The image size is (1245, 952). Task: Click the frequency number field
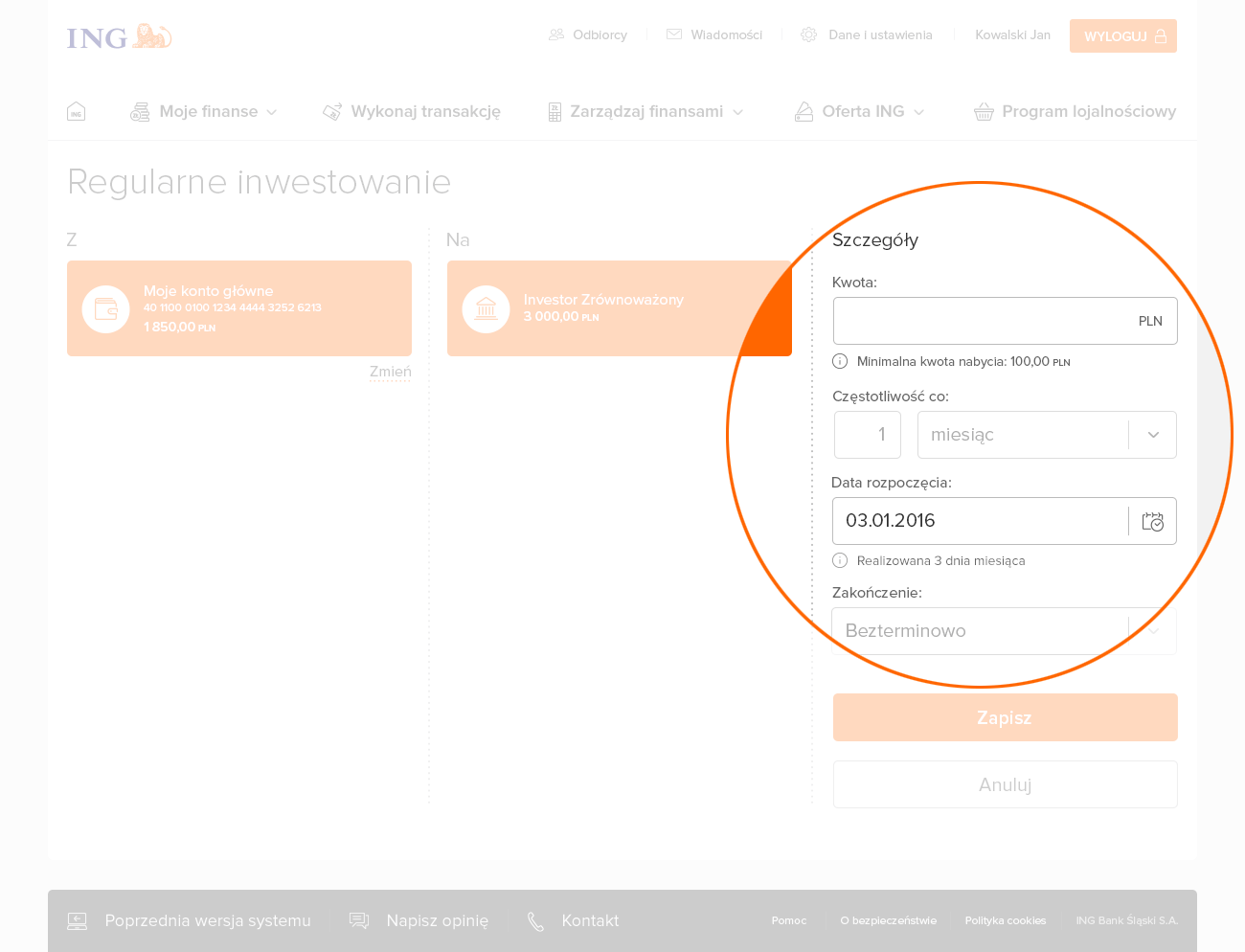(867, 435)
